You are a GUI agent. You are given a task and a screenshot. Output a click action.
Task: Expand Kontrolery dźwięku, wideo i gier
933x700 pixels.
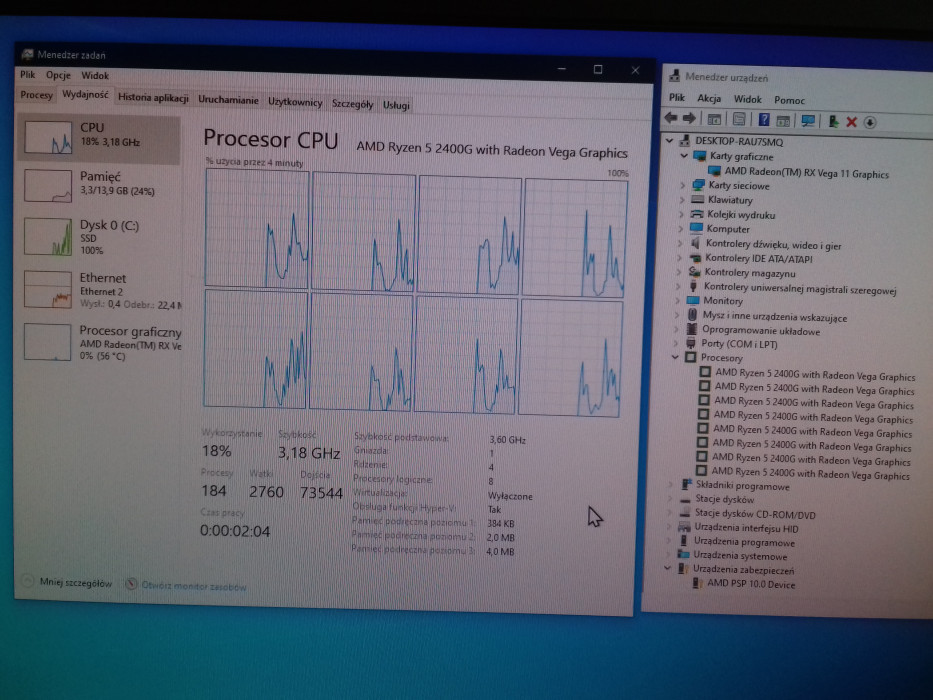(x=680, y=243)
